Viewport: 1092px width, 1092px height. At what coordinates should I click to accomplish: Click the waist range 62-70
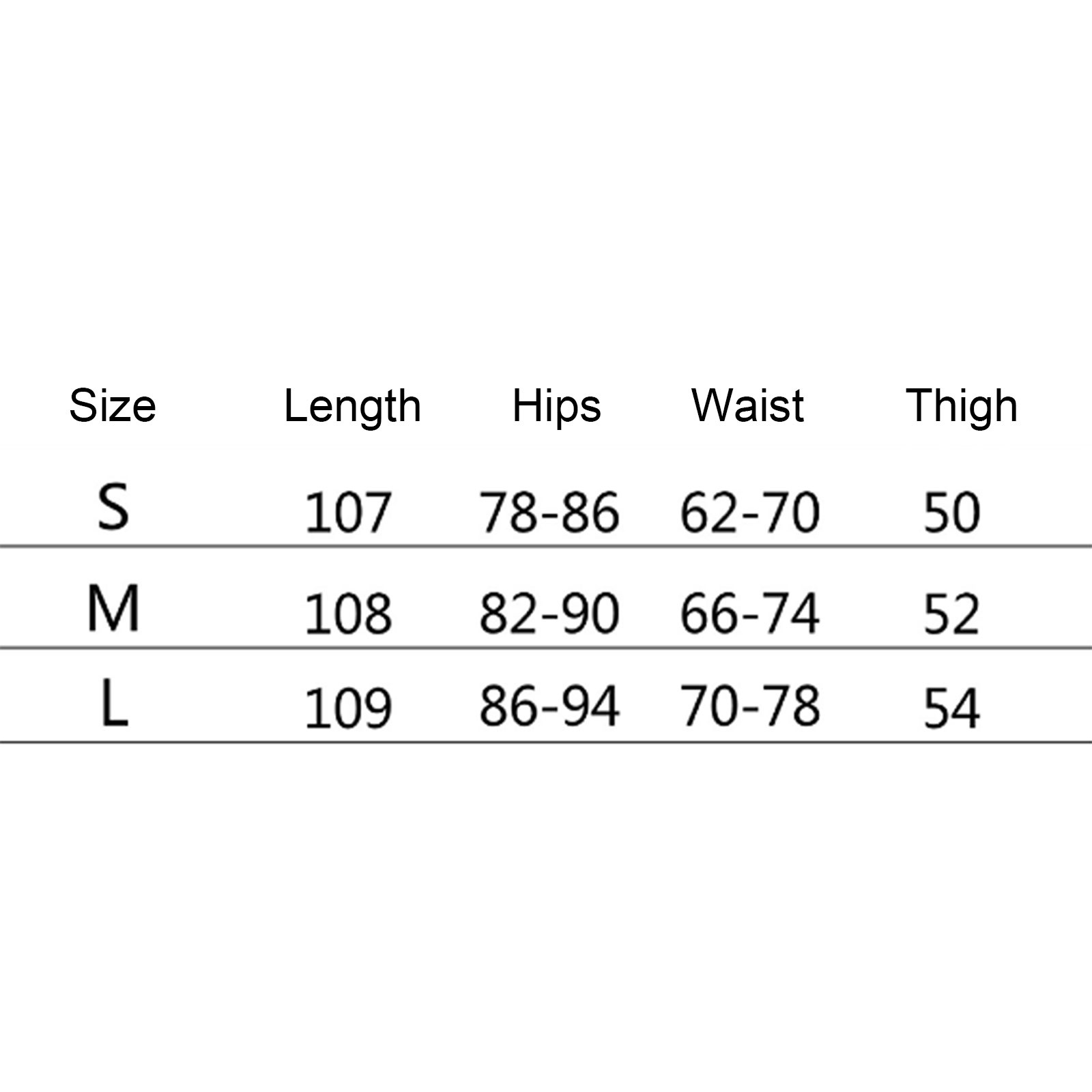pos(749,513)
